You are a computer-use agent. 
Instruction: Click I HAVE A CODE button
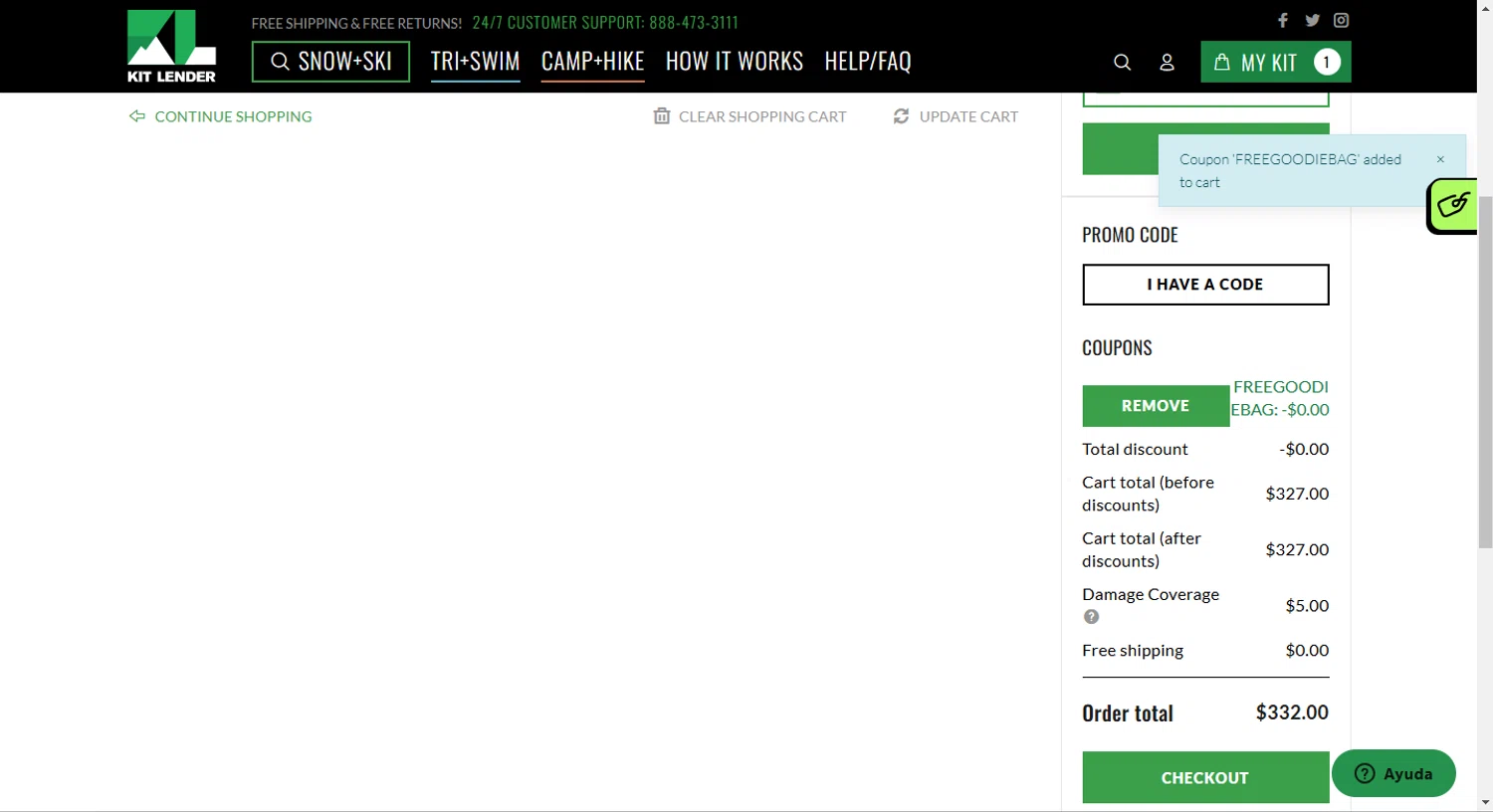coord(1205,285)
